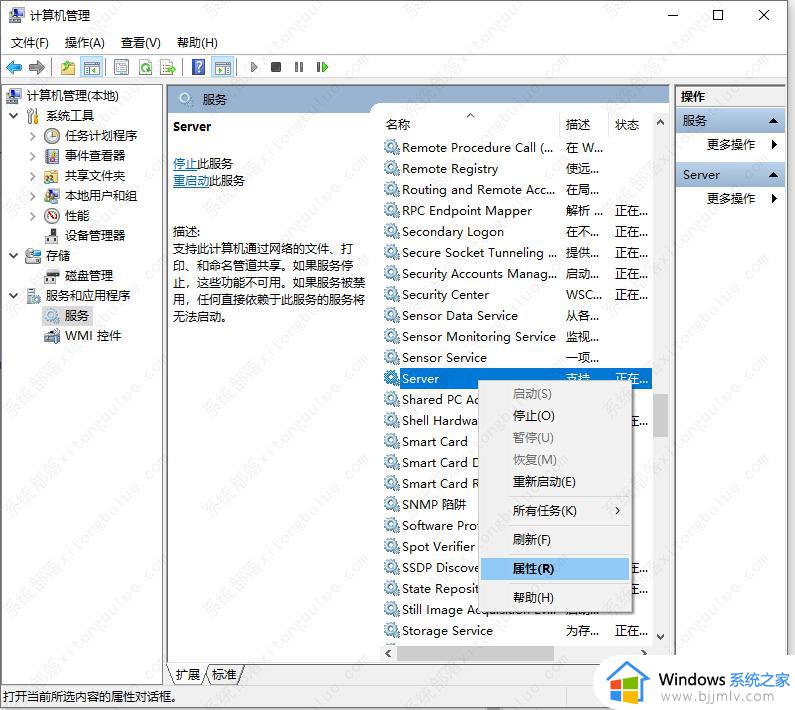The height and width of the screenshot is (710, 795).
Task: Click the Refresh toolbar icon
Action: 146,67
